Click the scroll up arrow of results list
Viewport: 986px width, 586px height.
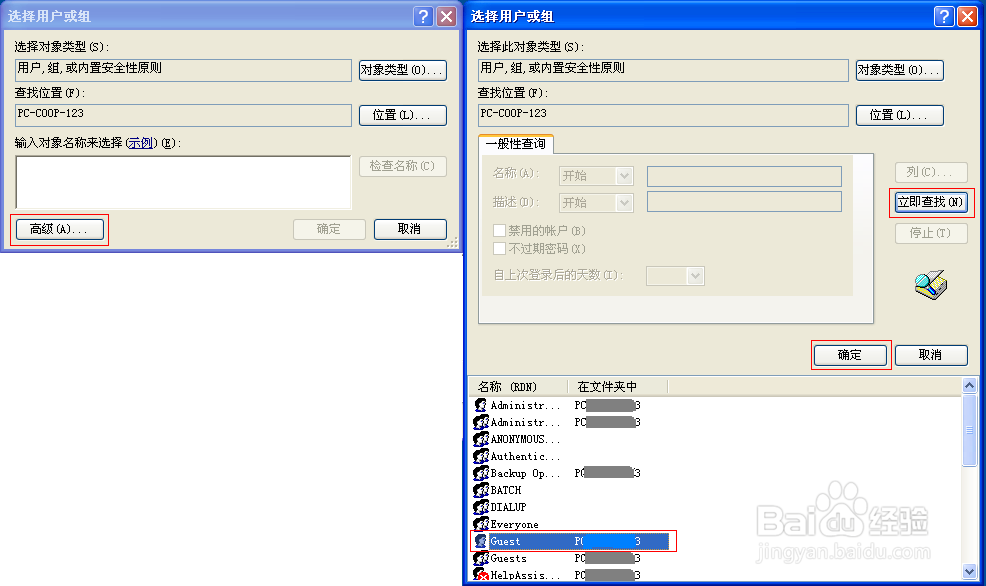[969, 385]
